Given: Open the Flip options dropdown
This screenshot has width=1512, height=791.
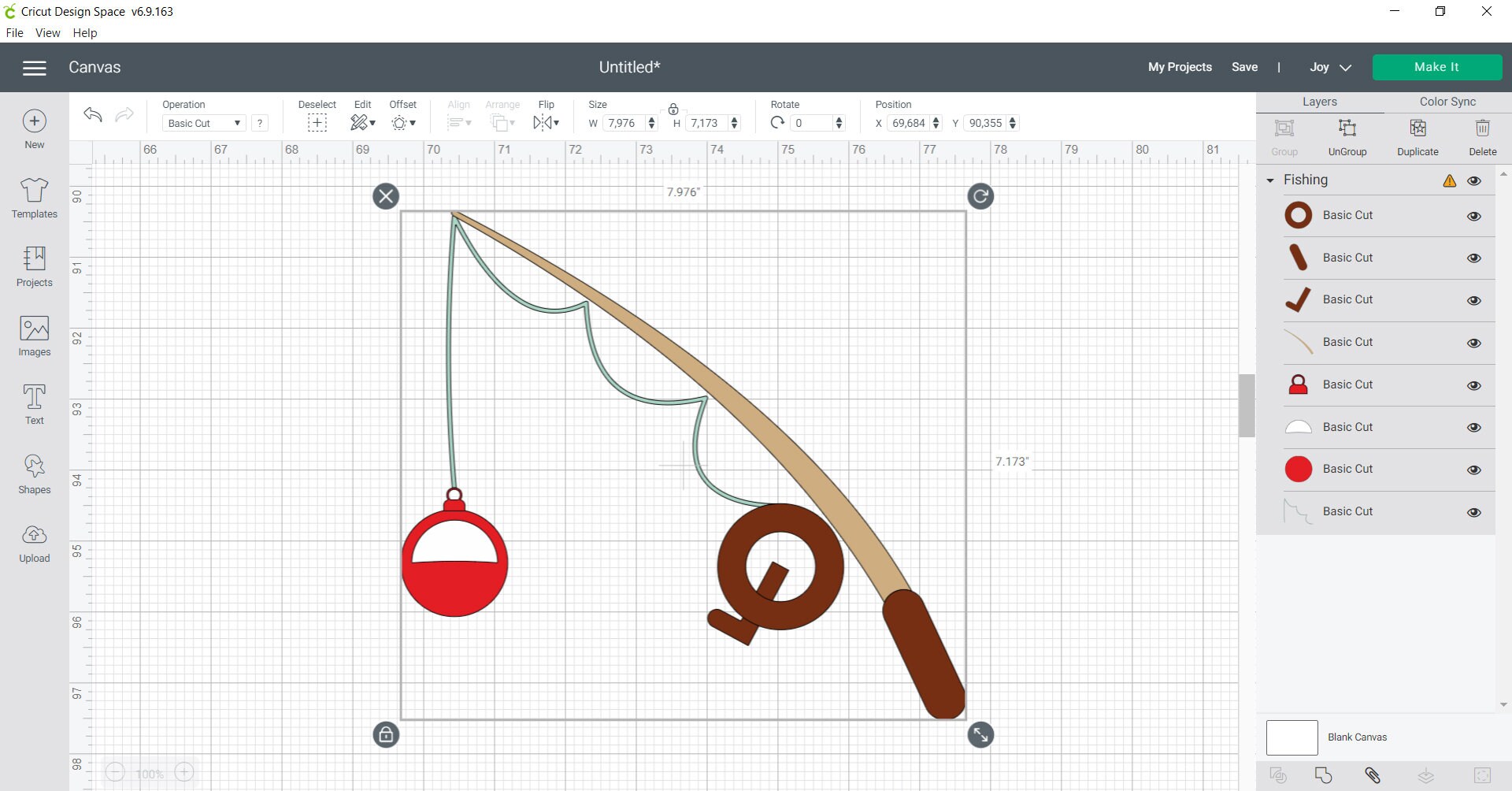Looking at the screenshot, I should coord(546,122).
